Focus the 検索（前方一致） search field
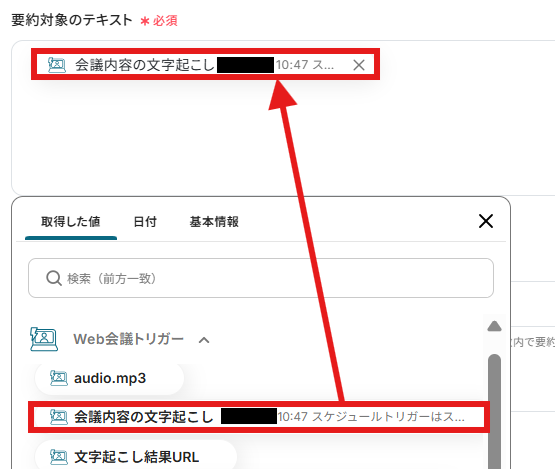This screenshot has height=469, width=555. (x=261, y=278)
